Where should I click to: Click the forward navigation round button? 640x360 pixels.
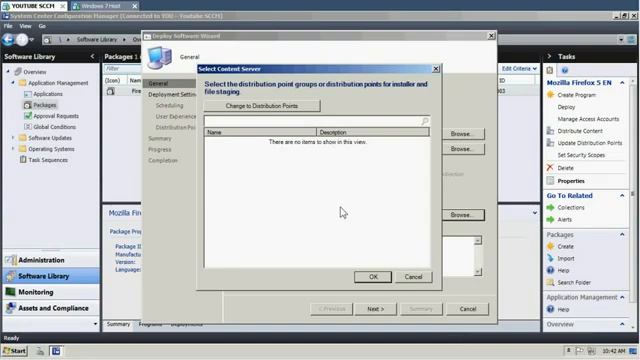coord(22,40)
